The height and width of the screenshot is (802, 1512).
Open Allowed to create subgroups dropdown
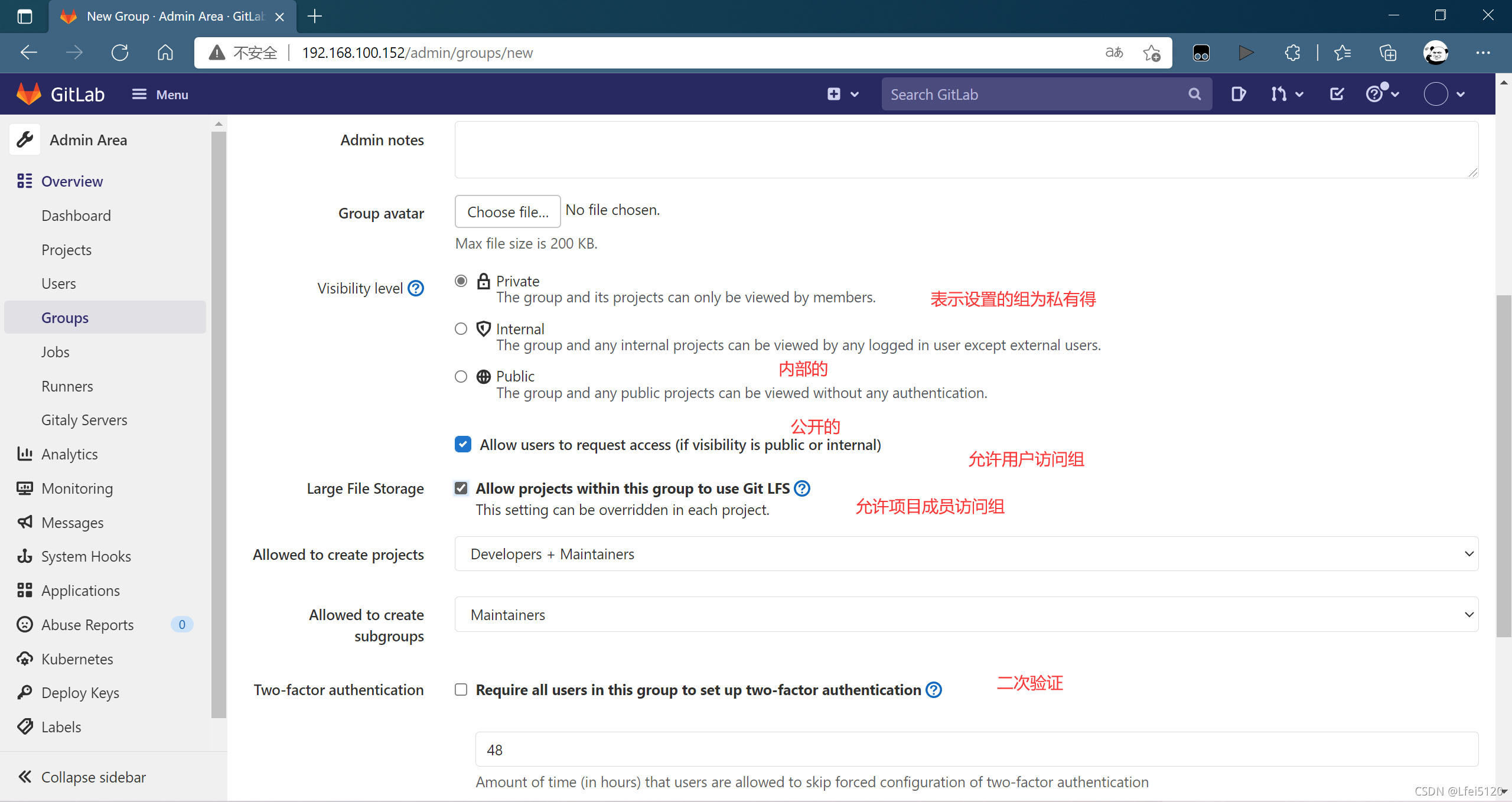(x=966, y=614)
